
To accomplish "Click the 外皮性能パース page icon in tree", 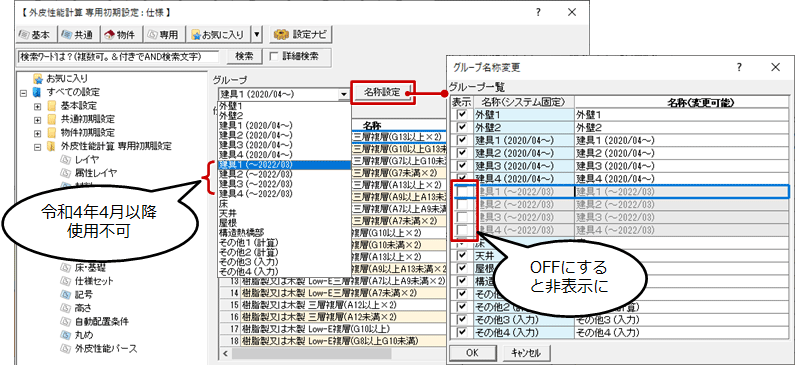I will [65, 349].
